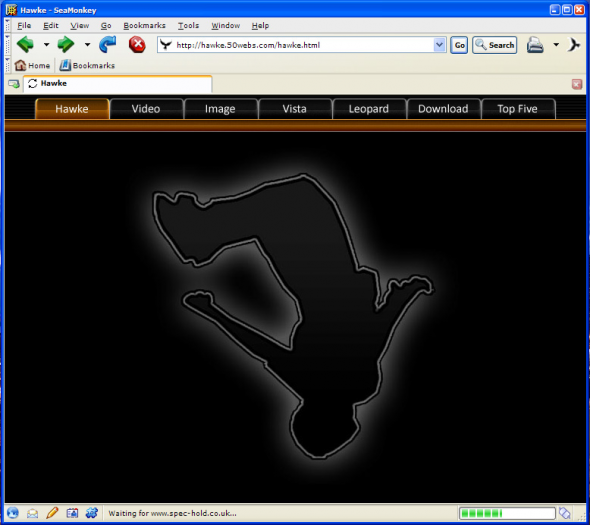The height and width of the screenshot is (525, 590).
Task: Click the Search button
Action: (x=494, y=45)
